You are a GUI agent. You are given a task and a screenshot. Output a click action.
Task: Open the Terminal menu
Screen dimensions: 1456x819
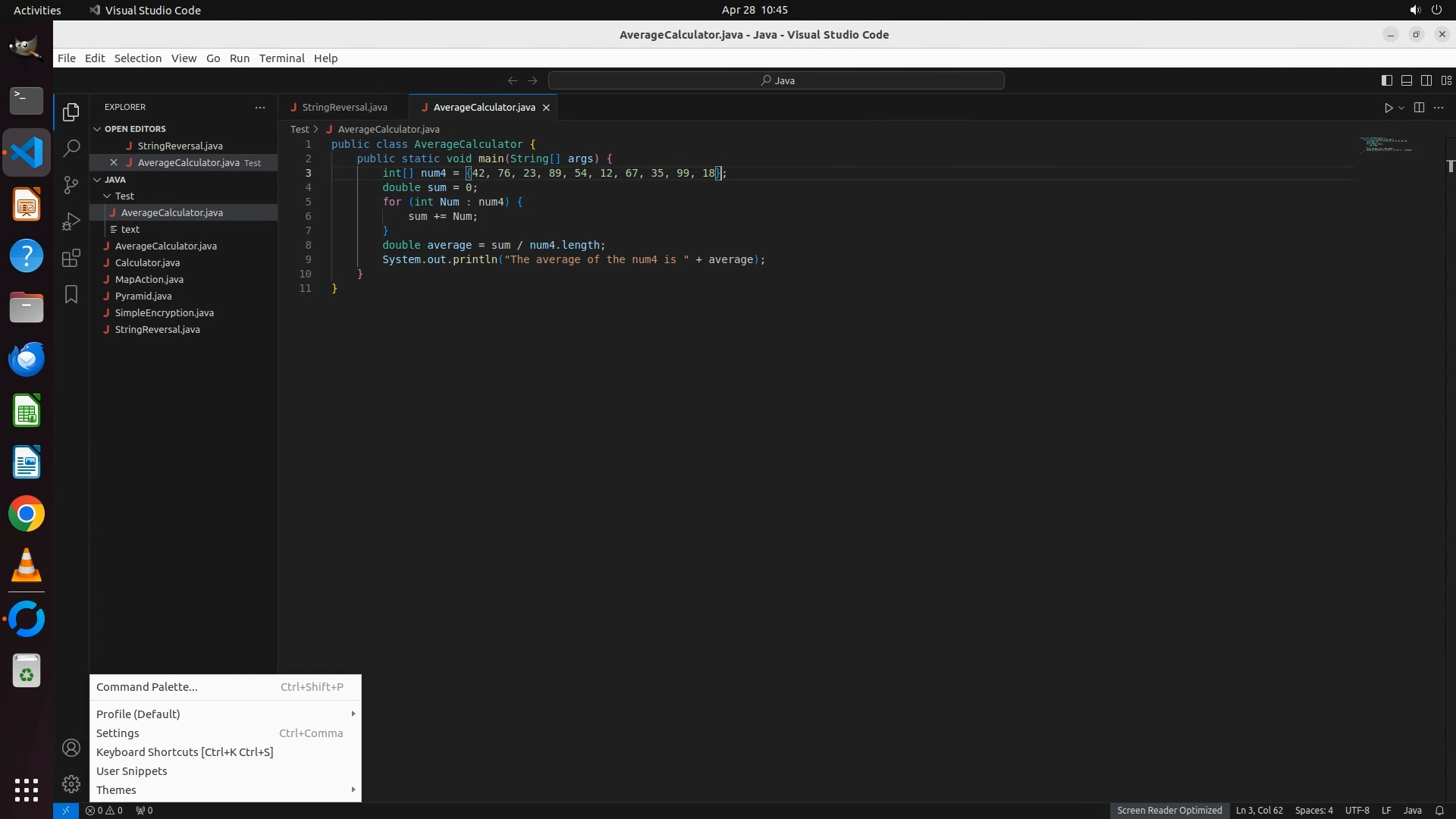(281, 58)
